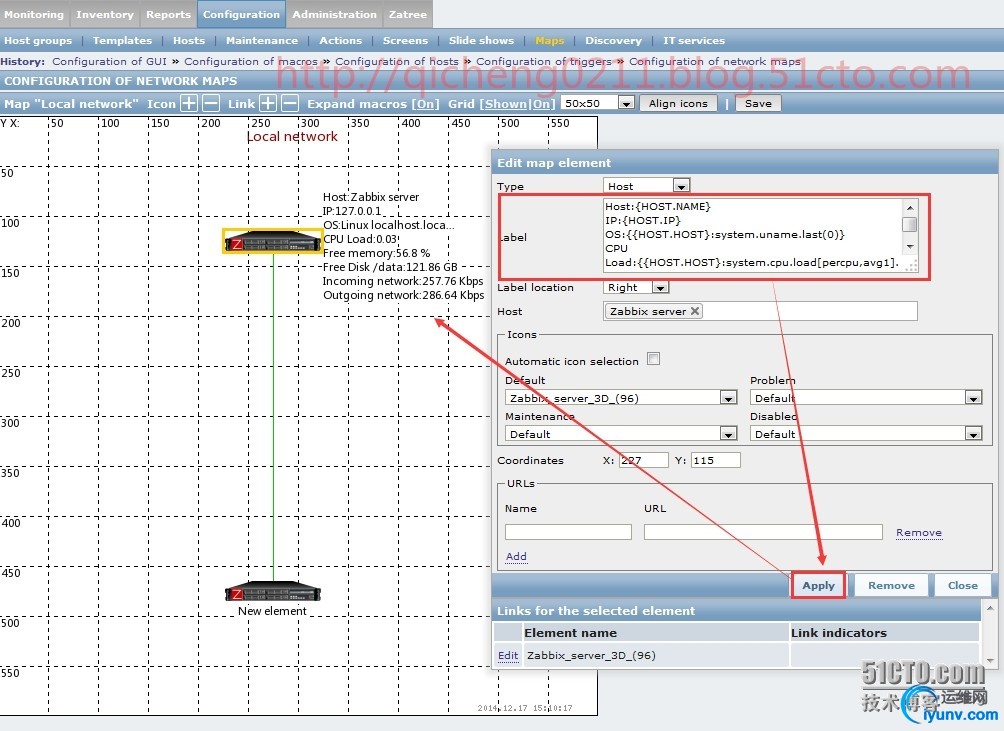The image size is (1004, 731).
Task: Go to Maps submenu
Action: click(x=549, y=40)
